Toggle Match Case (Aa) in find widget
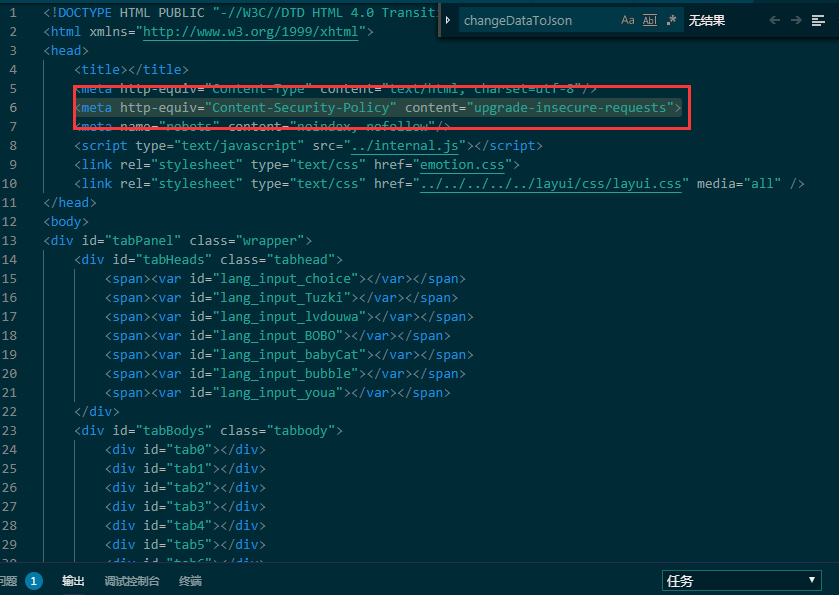 tap(628, 20)
